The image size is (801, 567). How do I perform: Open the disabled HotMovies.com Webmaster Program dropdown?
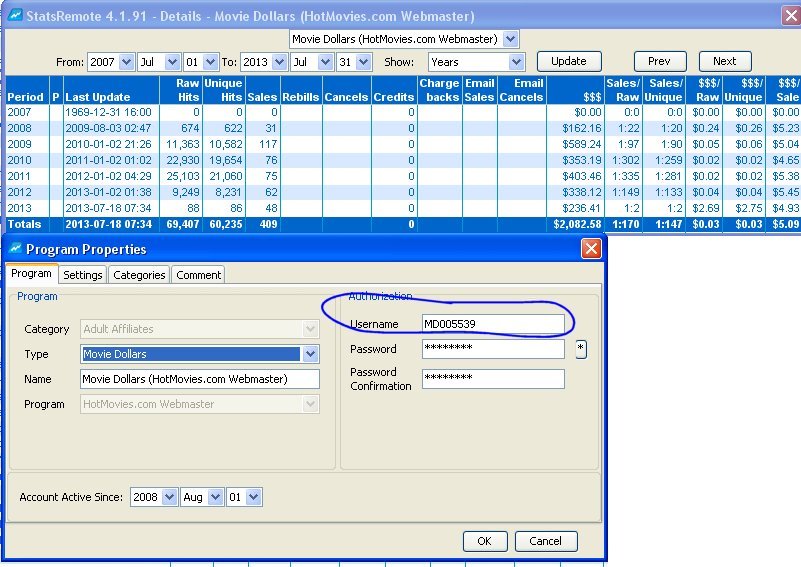tap(310, 404)
